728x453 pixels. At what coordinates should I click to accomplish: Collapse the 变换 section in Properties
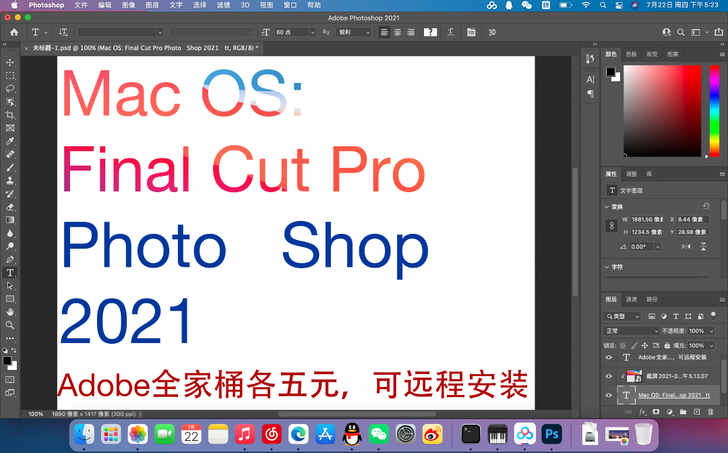tap(606, 207)
